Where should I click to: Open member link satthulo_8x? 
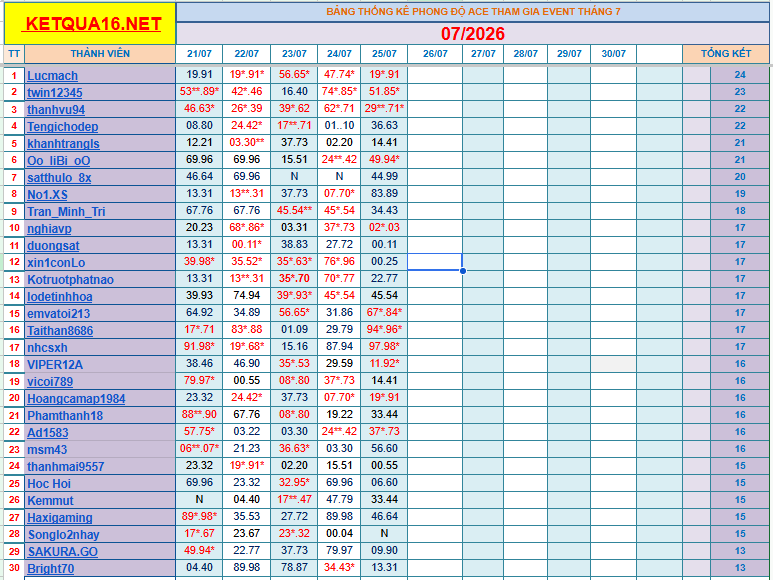[x=59, y=178]
